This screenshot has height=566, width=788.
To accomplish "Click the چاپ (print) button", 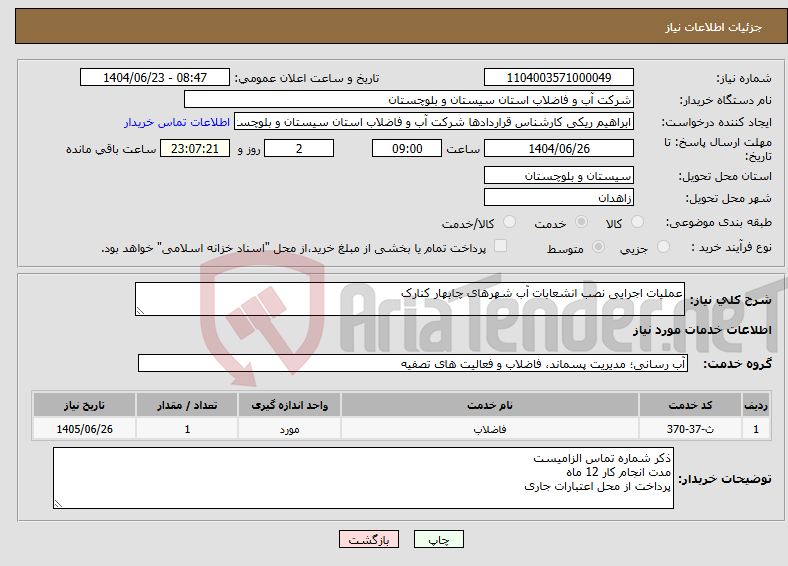I will tap(438, 539).
